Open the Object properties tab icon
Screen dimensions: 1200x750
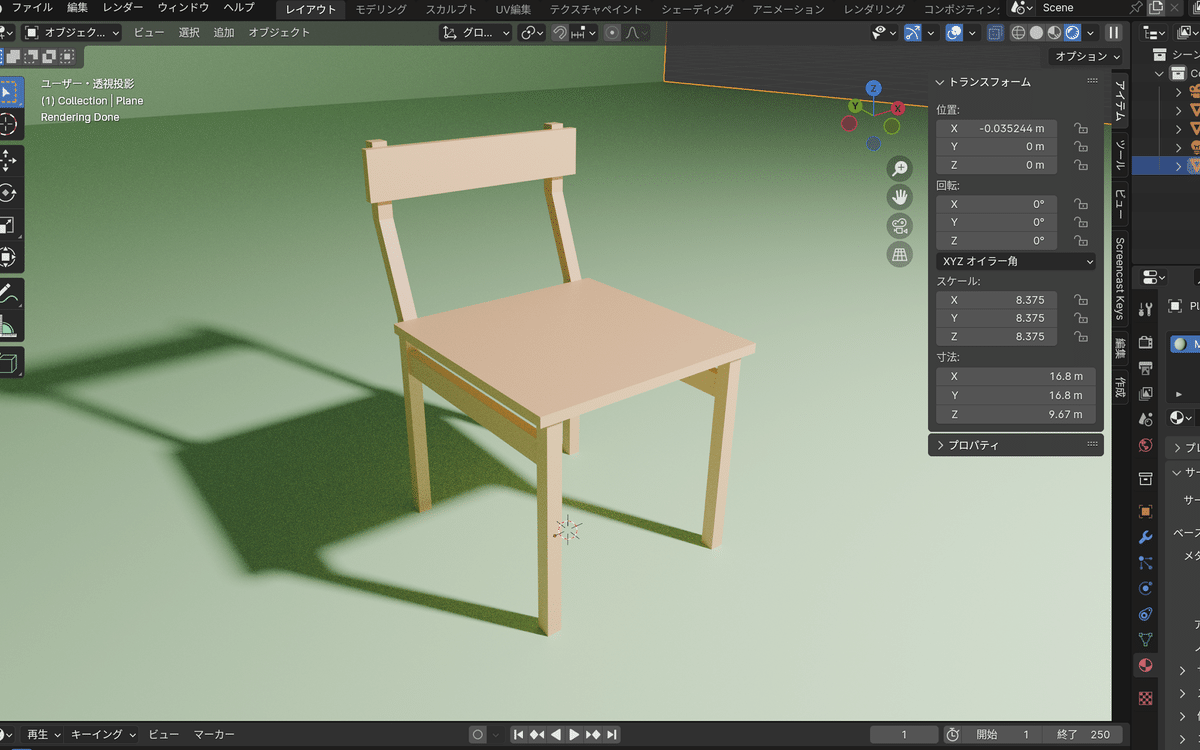pos(1146,511)
